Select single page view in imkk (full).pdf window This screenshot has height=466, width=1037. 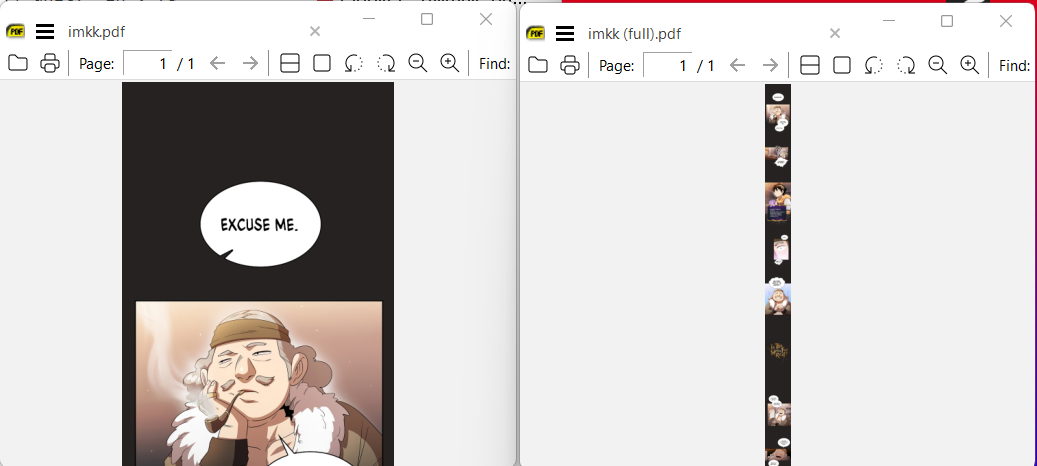(842, 65)
